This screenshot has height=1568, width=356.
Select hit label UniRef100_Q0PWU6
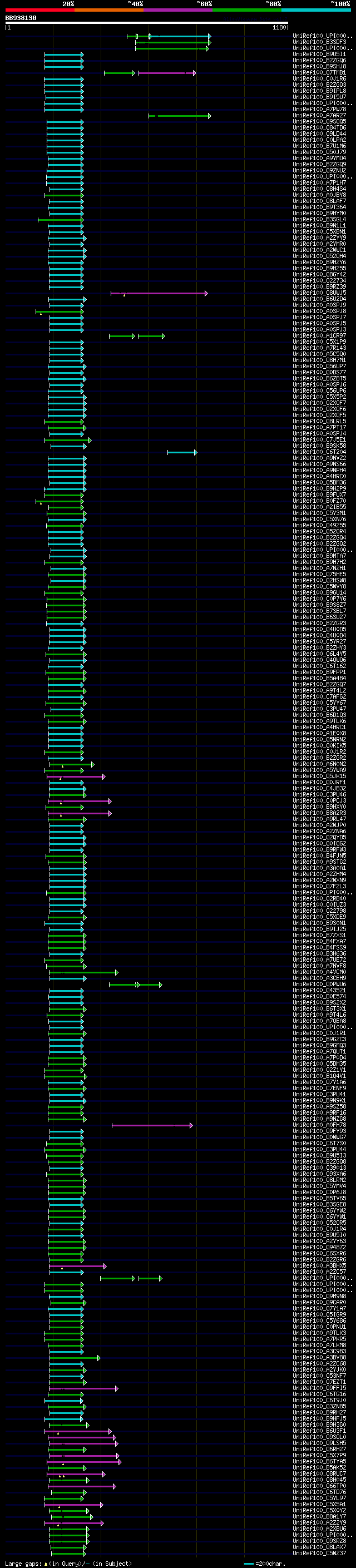319,985
